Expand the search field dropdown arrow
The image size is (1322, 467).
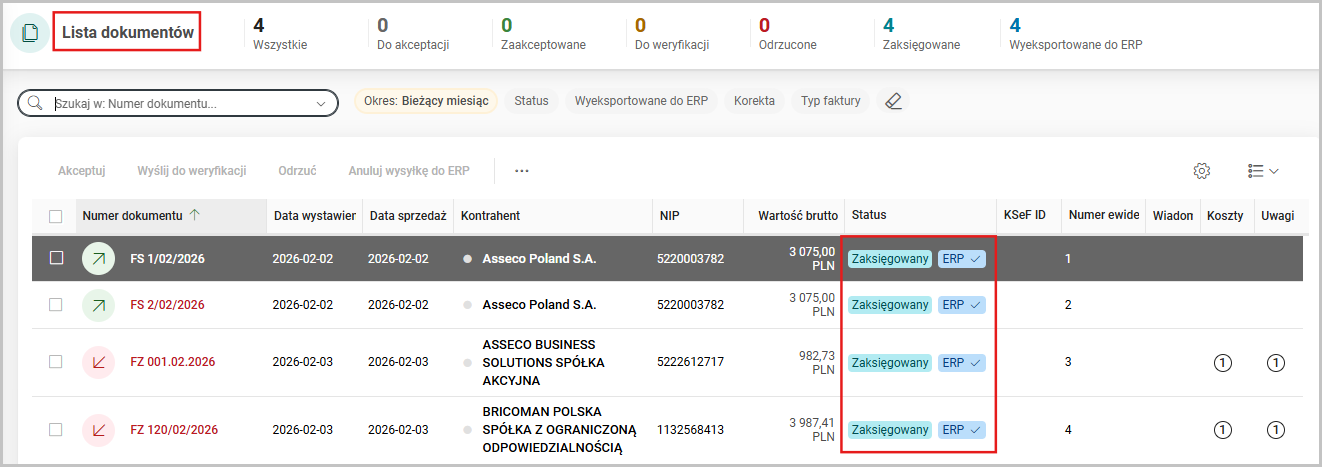[321, 103]
